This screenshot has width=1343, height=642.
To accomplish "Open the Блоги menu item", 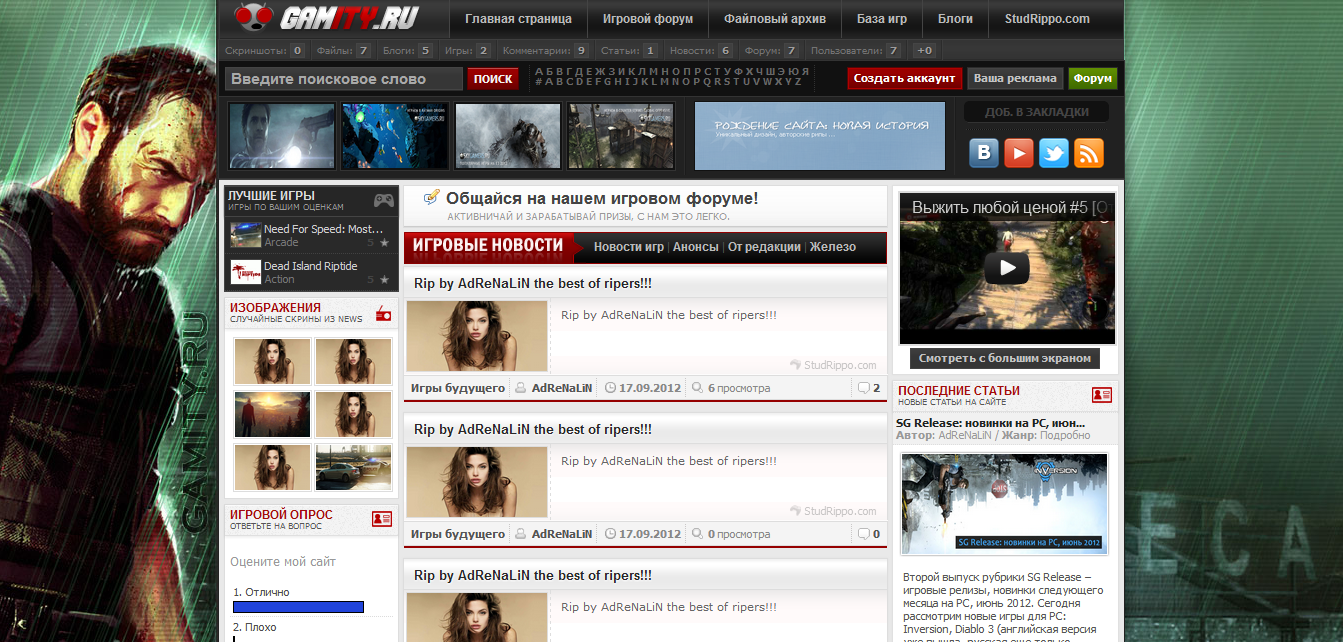I will (x=955, y=19).
